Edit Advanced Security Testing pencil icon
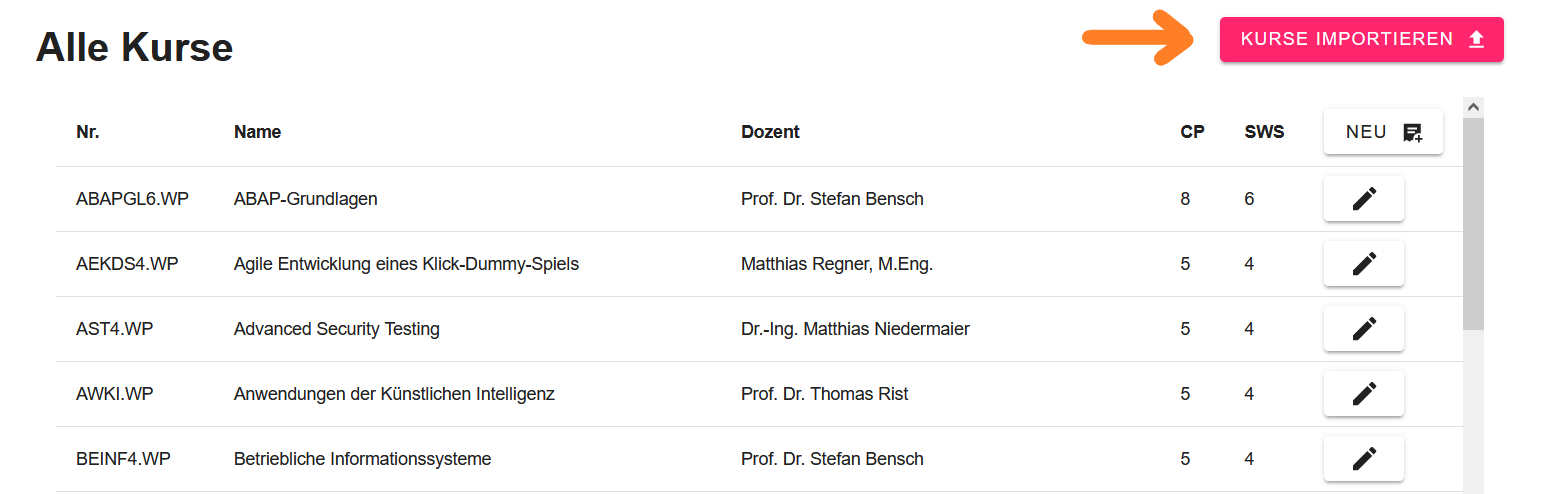Viewport: 1560px width, 494px height. point(1363,328)
